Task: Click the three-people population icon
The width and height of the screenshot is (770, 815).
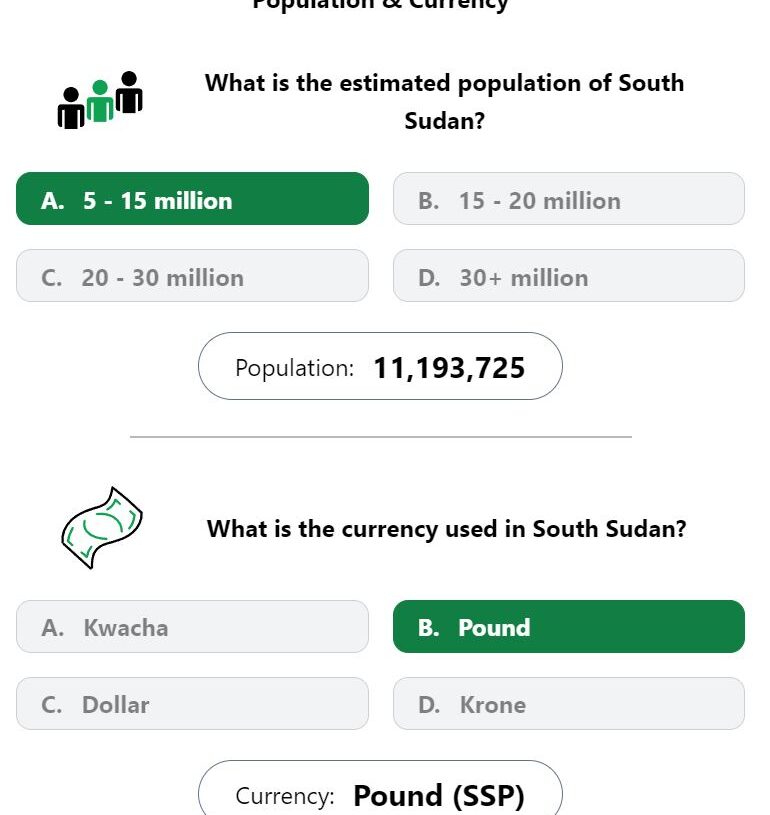Action: coord(100,100)
